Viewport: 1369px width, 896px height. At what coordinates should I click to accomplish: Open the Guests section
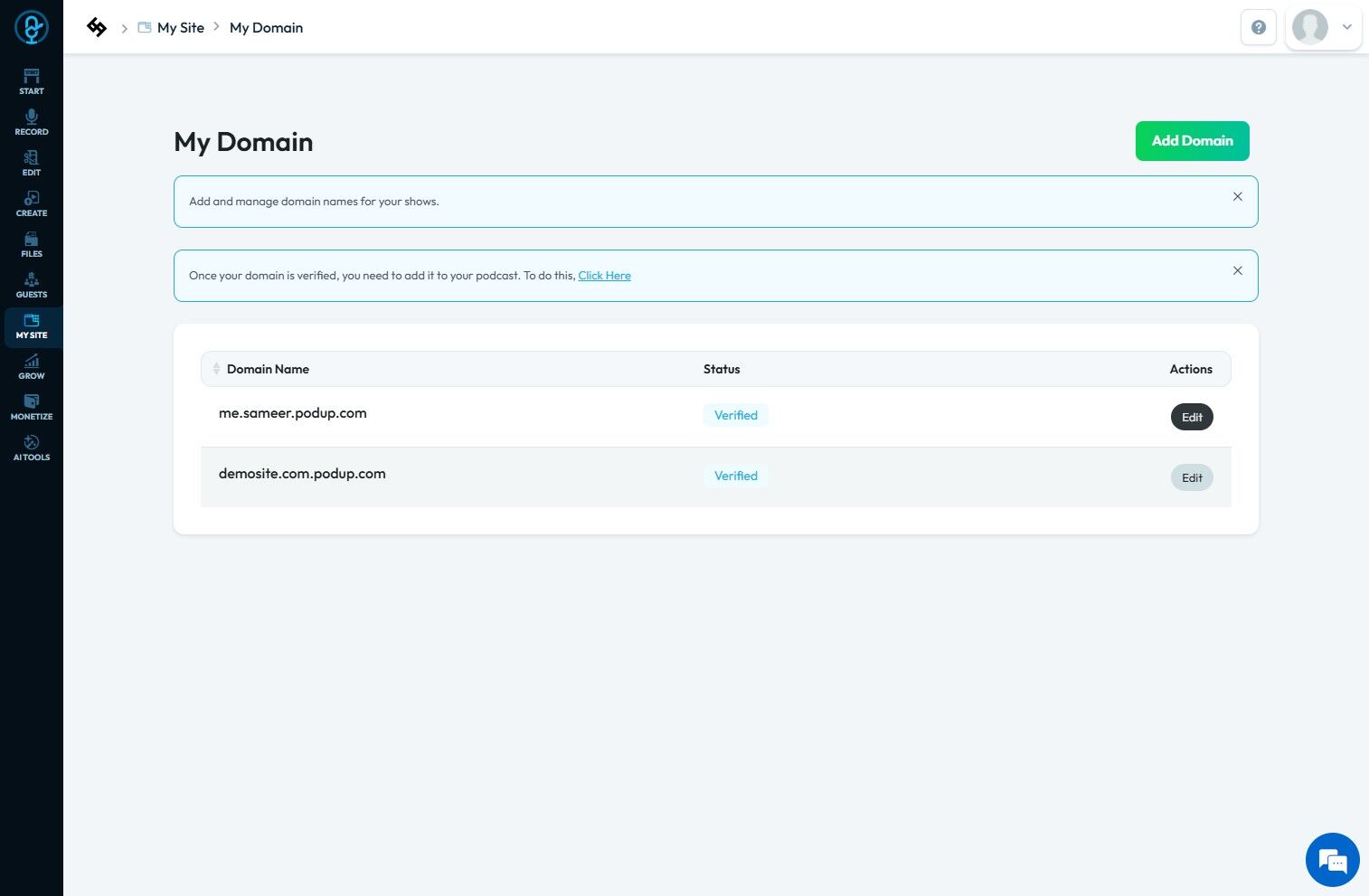(x=32, y=285)
